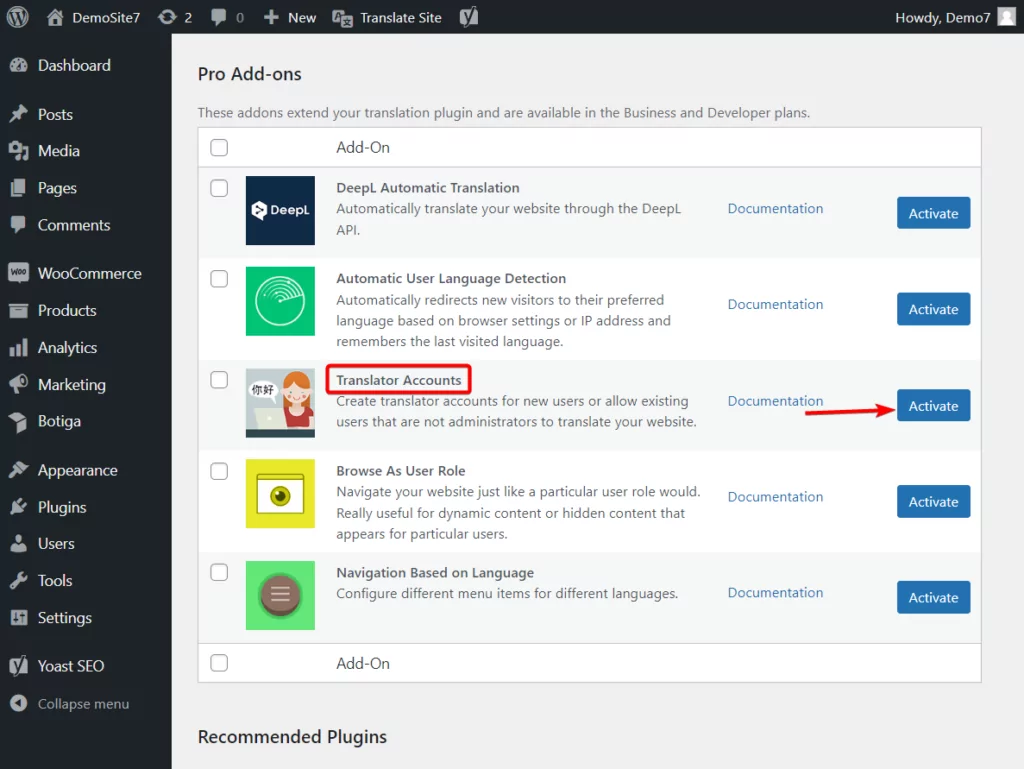Image resolution: width=1024 pixels, height=769 pixels.
Task: Click the Yoast SEO sidebar icon
Action: [x=19, y=666]
